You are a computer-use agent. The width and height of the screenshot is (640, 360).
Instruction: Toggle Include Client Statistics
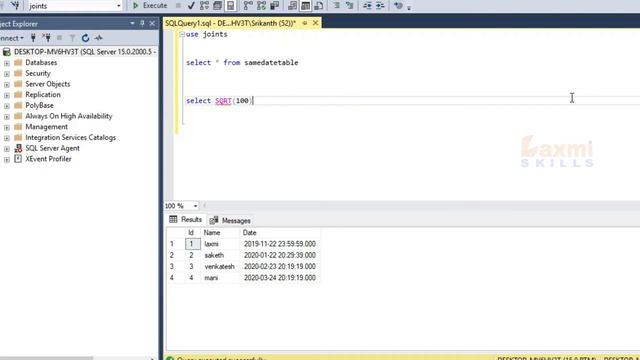(275, 6)
